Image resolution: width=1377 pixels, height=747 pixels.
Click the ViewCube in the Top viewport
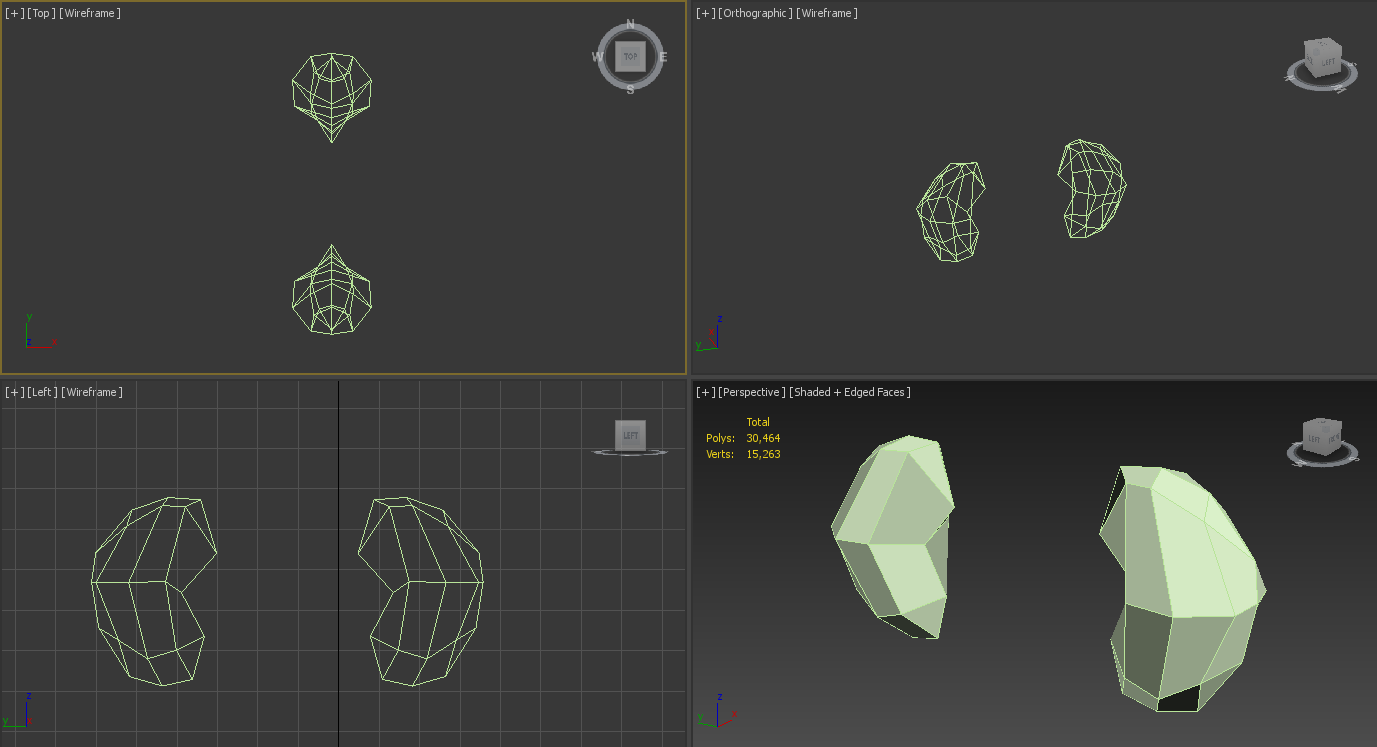click(x=630, y=56)
